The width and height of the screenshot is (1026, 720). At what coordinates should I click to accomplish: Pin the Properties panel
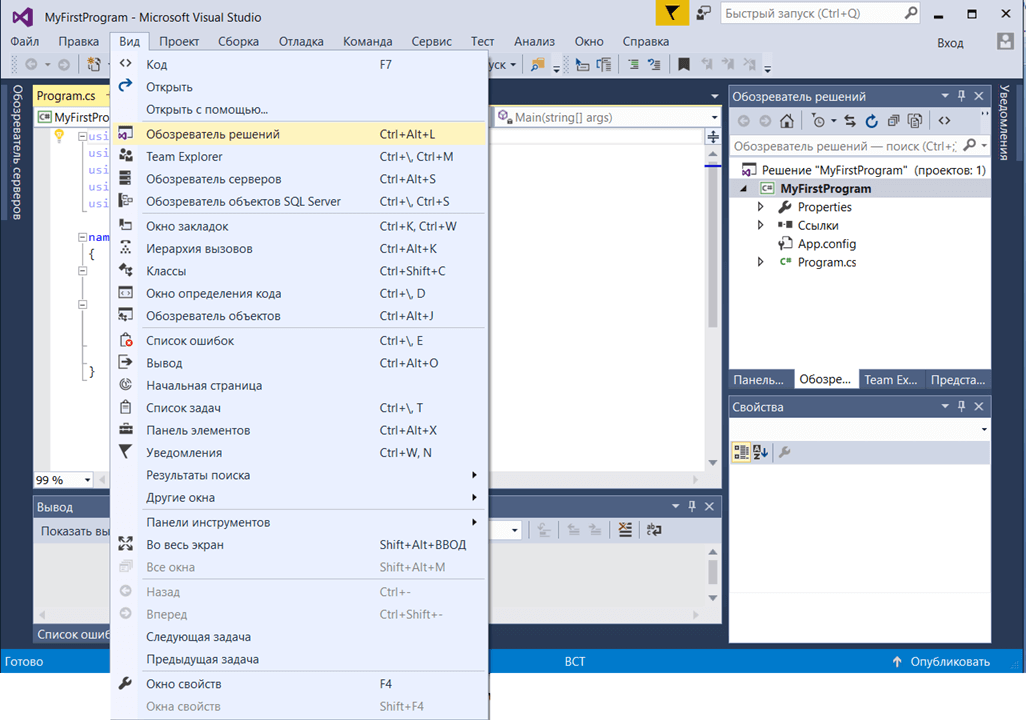[961, 406]
